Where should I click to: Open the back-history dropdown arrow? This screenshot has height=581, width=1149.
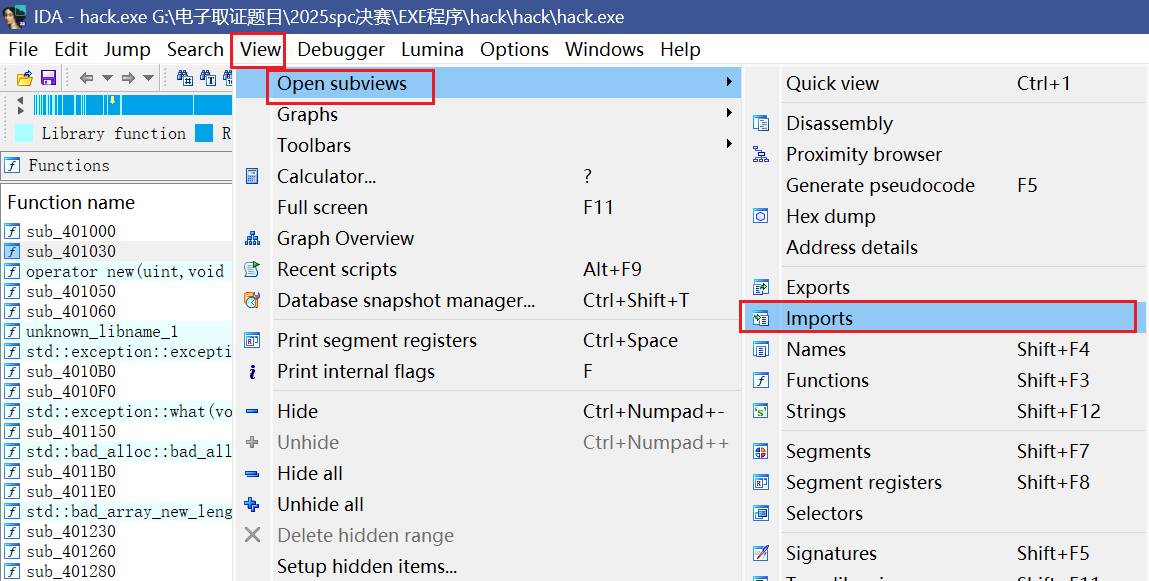pyautogui.click(x=106, y=78)
